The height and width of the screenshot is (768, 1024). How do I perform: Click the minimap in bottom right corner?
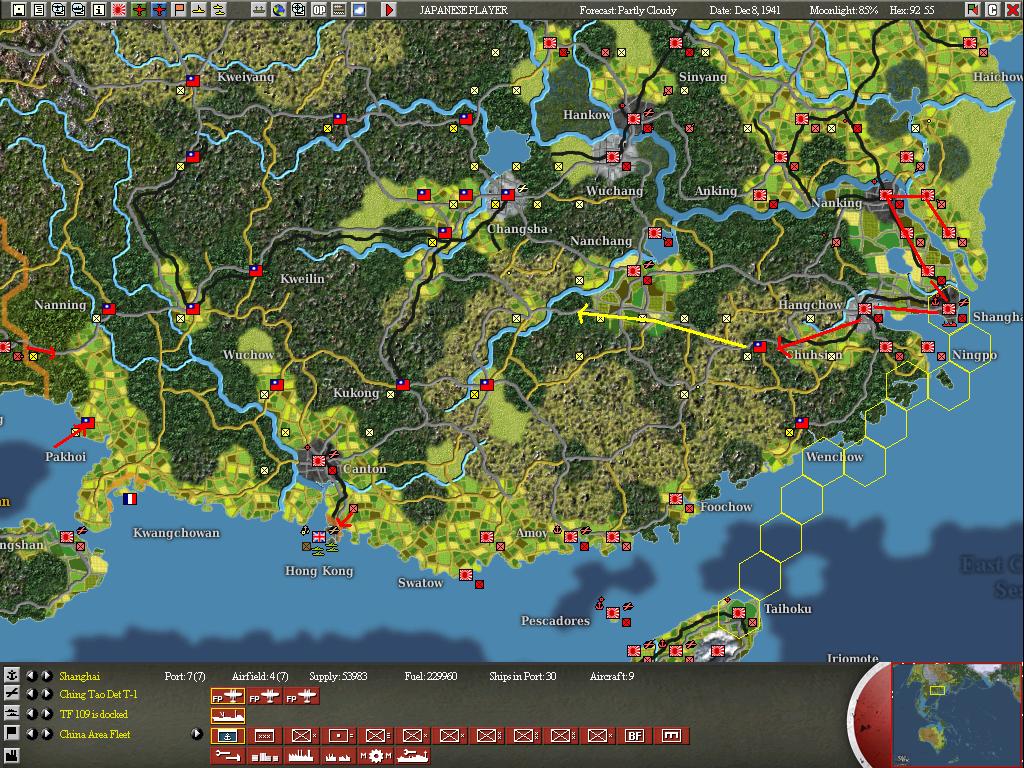(x=956, y=714)
